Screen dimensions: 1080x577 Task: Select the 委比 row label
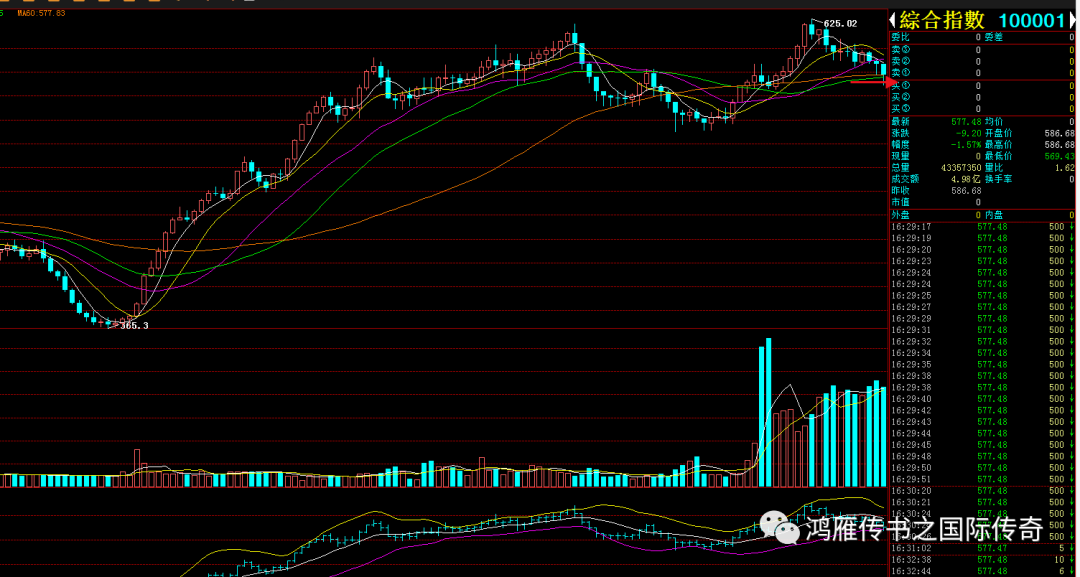pos(900,37)
